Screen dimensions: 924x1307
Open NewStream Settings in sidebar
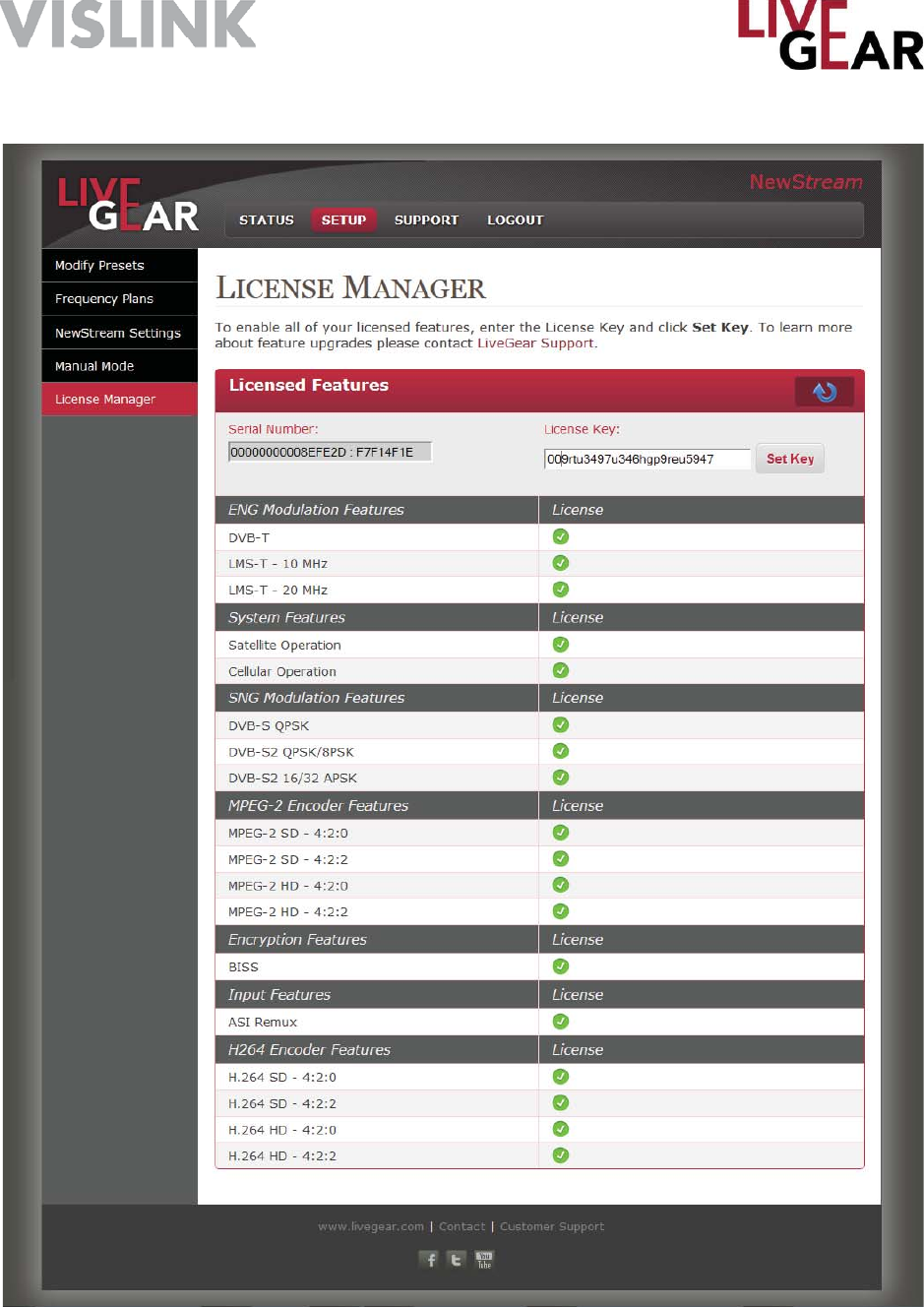[120, 333]
